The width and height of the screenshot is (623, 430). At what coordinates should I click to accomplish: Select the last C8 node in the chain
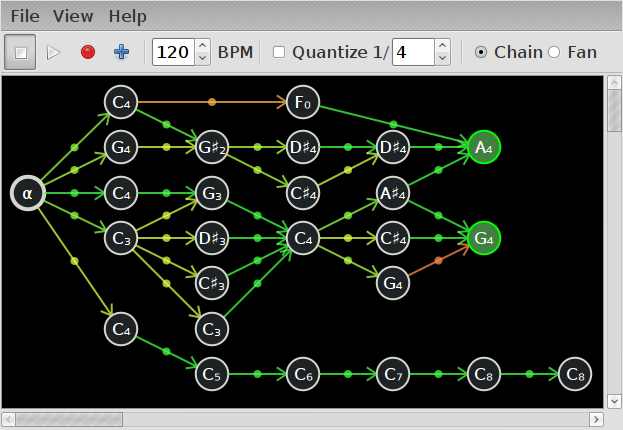point(575,374)
